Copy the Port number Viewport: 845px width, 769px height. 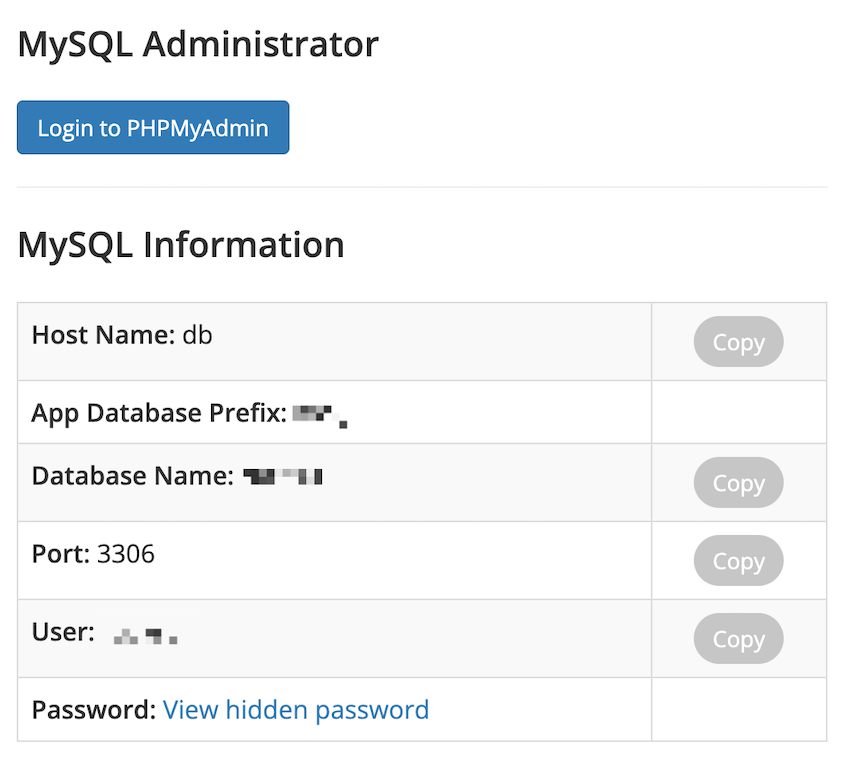pos(738,561)
